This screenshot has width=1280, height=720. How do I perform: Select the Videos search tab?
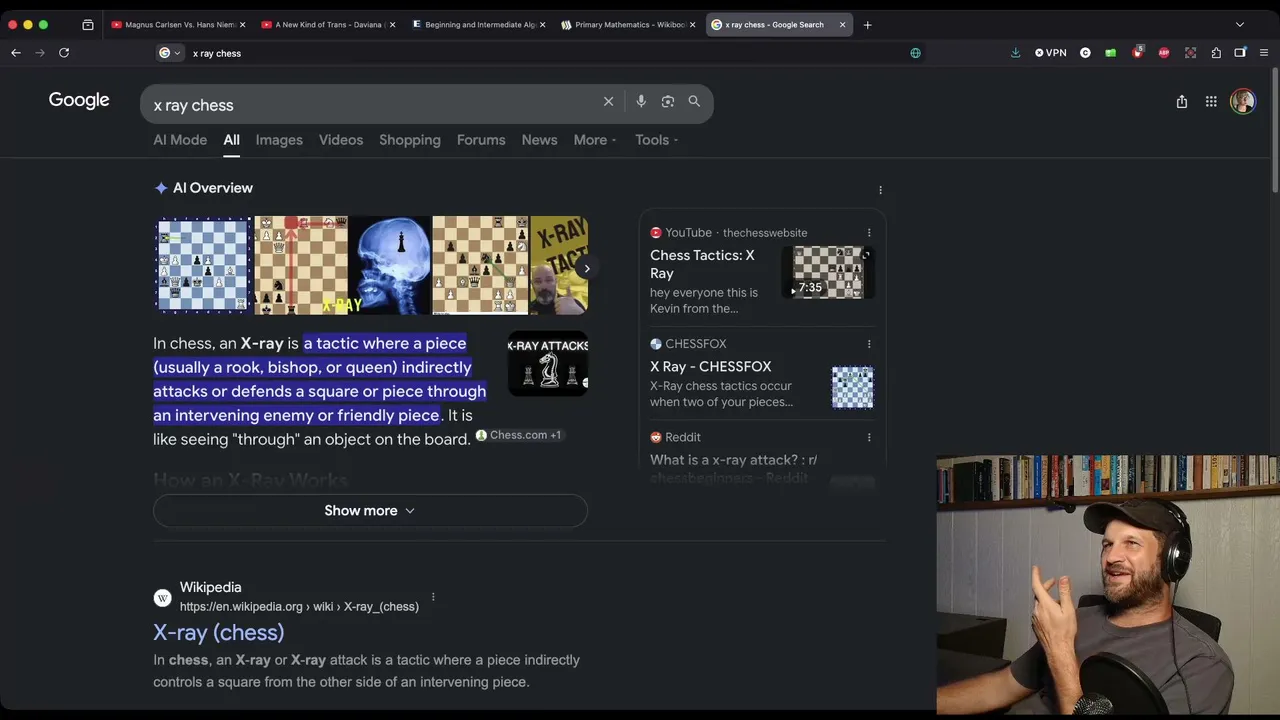point(341,140)
